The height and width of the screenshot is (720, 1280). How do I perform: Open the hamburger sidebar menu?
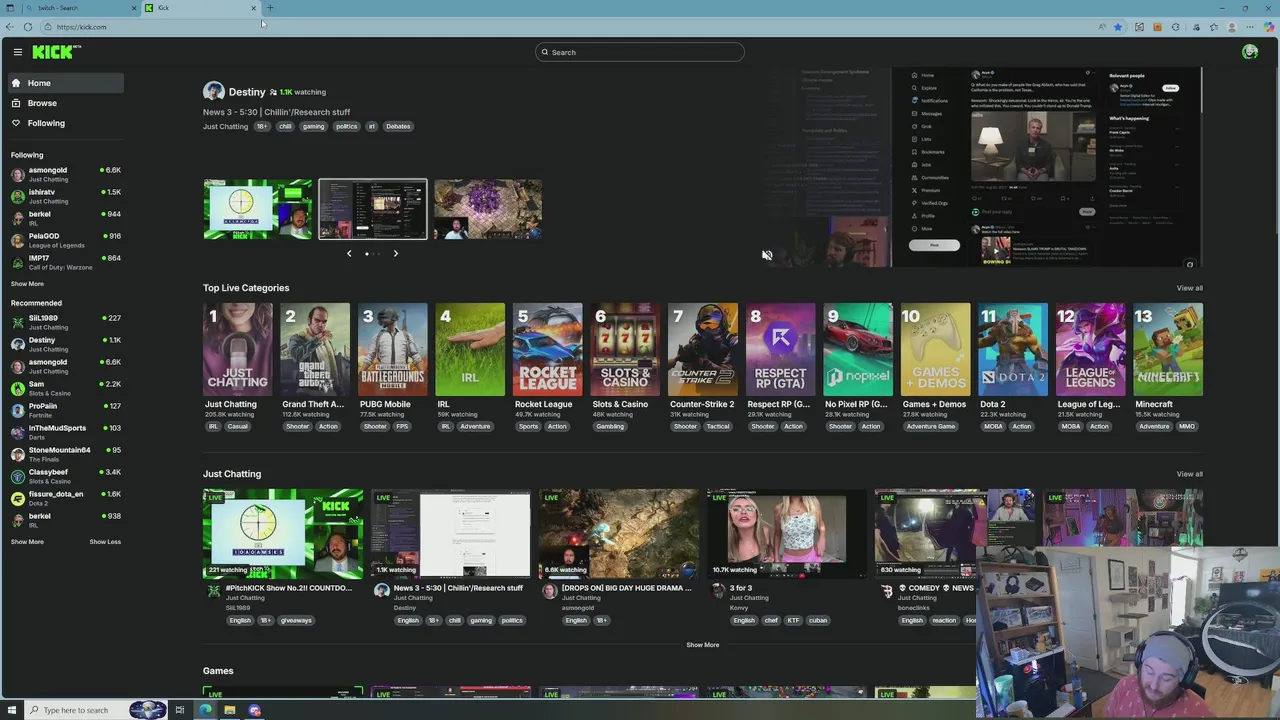(17, 52)
